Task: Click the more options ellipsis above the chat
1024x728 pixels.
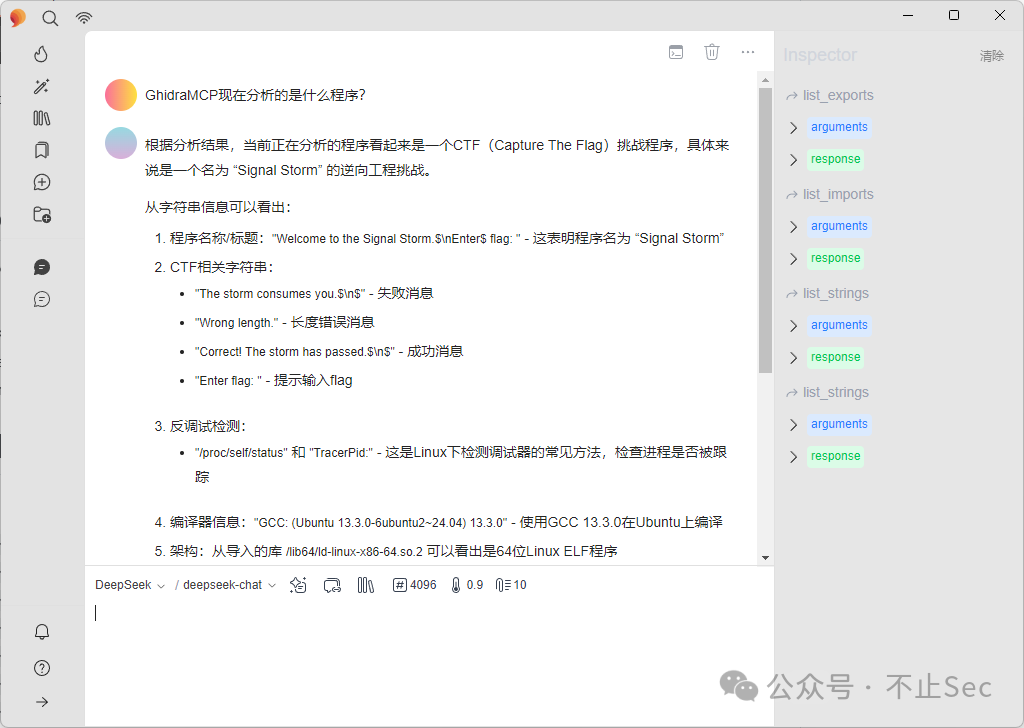Action: pyautogui.click(x=747, y=51)
